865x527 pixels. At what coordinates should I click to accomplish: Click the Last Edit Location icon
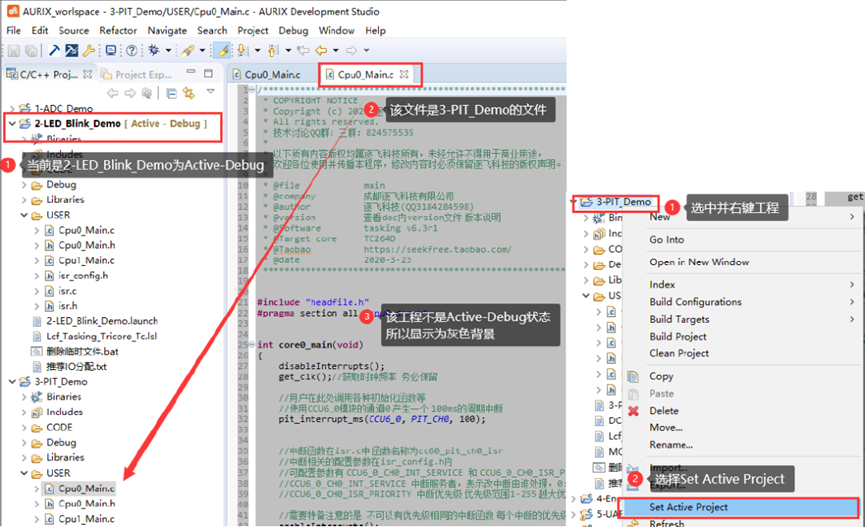303,51
